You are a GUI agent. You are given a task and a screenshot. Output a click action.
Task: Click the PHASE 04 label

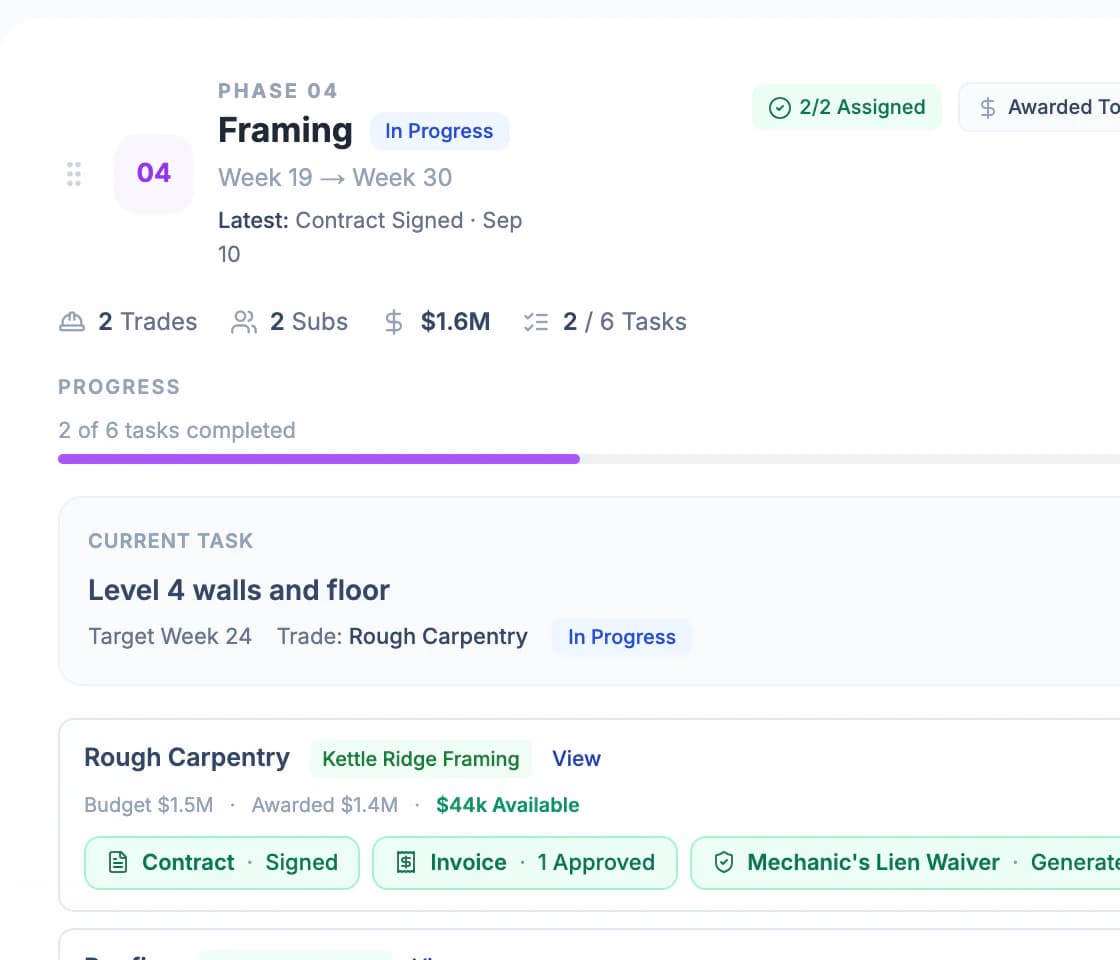(278, 91)
